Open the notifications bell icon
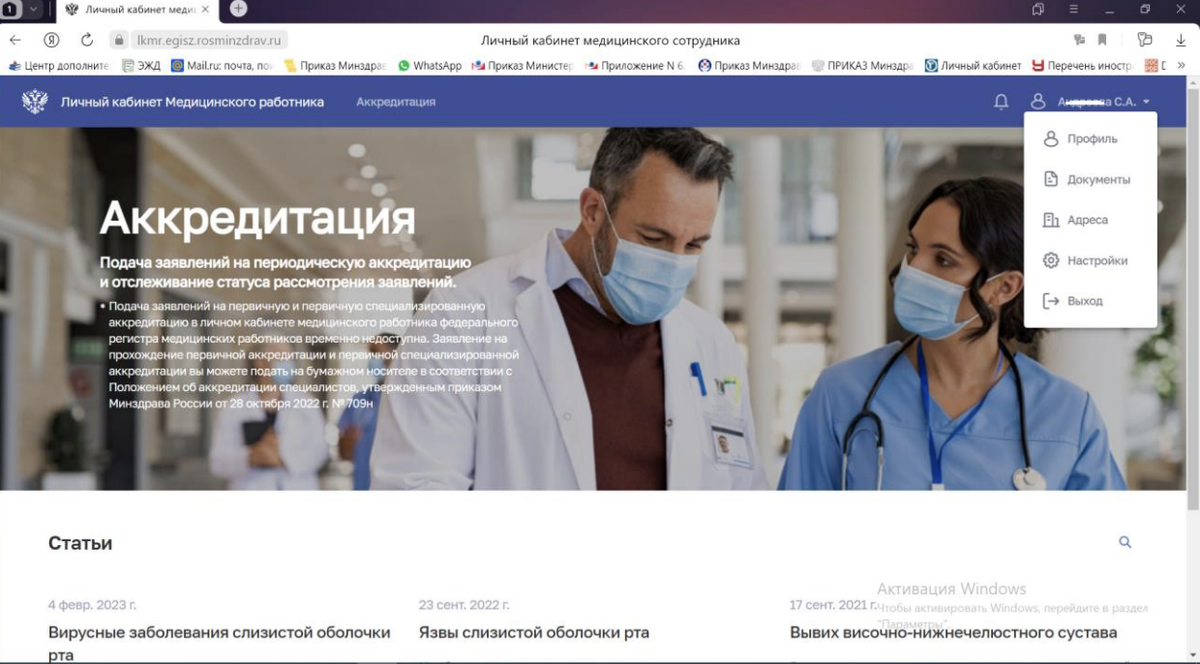The image size is (1200, 664). pos(1001,101)
